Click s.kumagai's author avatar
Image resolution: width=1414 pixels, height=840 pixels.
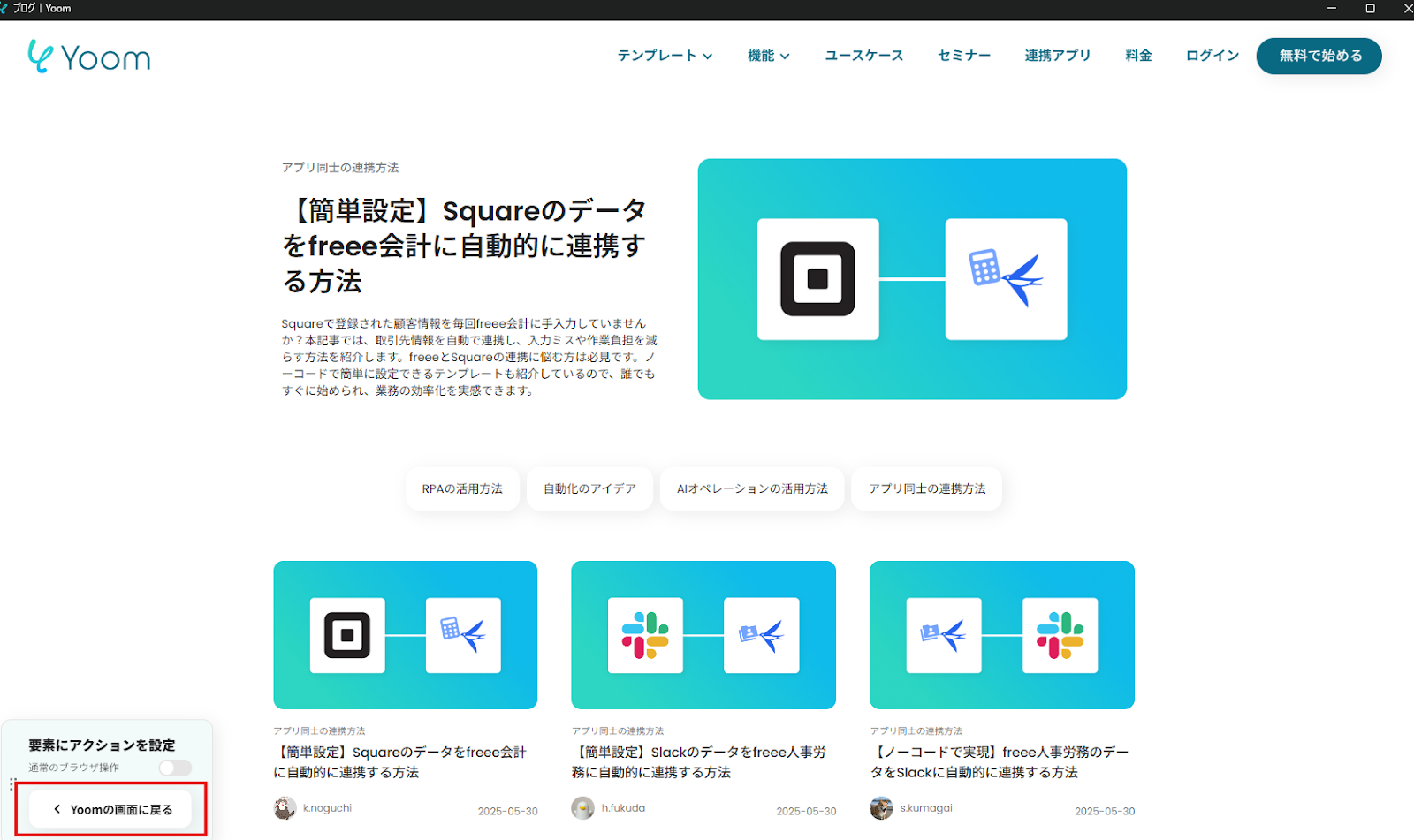pyautogui.click(x=881, y=808)
